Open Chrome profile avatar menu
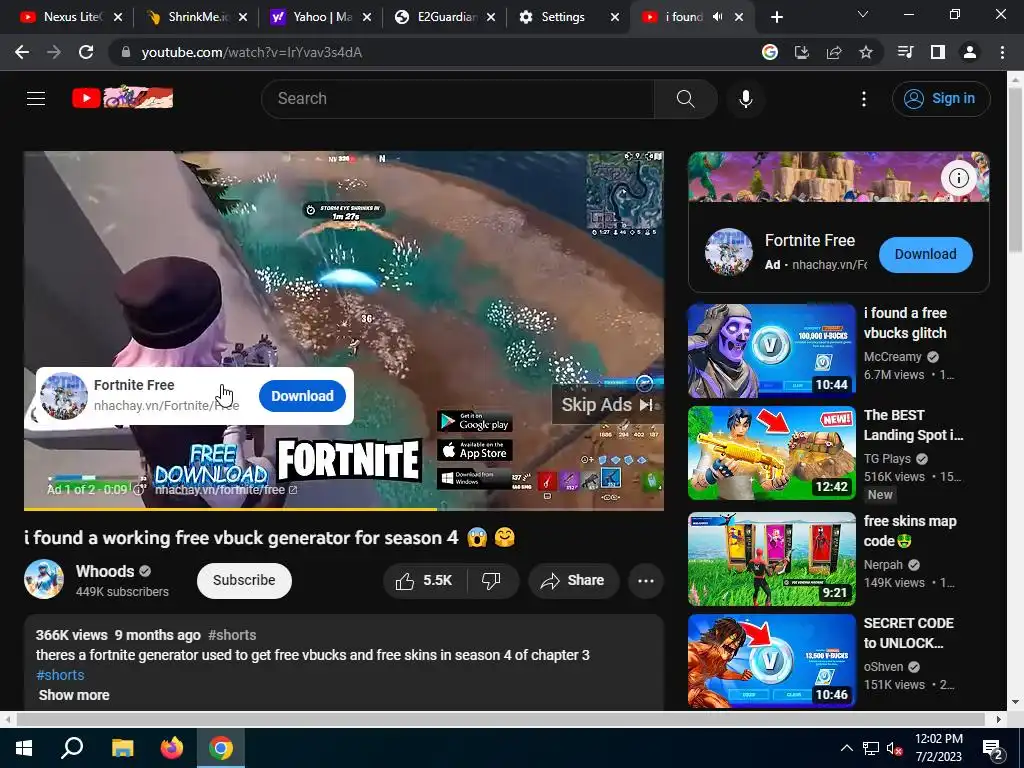 (970, 52)
